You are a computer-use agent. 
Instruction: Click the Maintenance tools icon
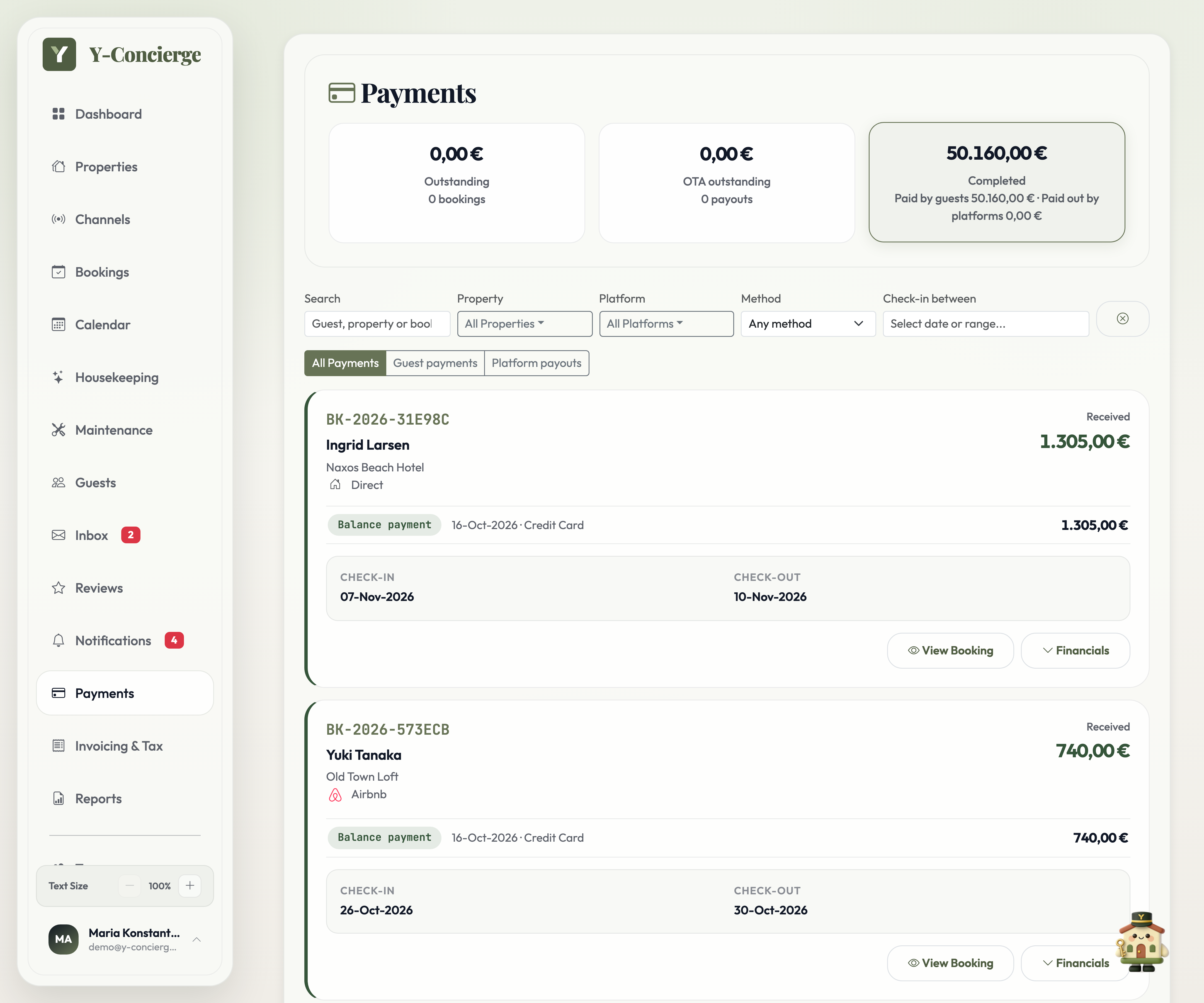pos(59,430)
